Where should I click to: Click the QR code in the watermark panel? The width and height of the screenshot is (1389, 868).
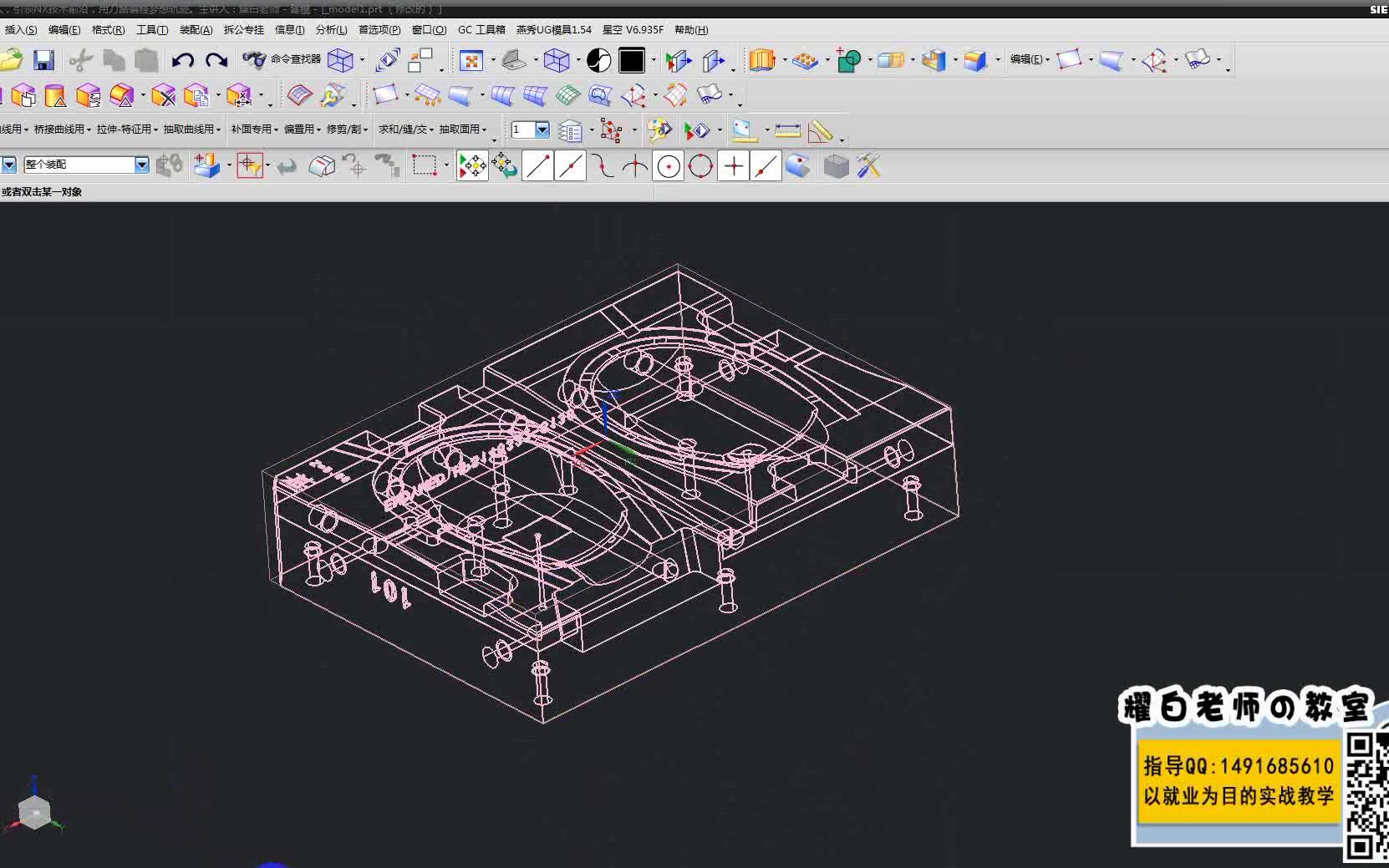click(1366, 795)
